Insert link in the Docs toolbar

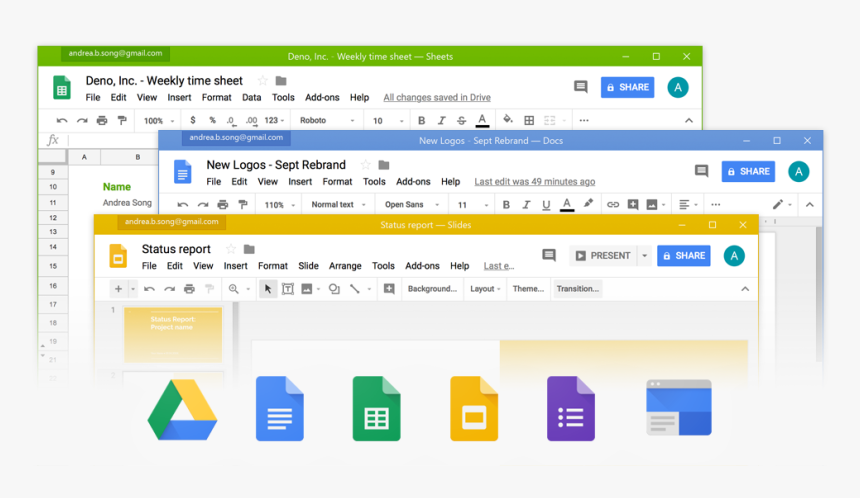(613, 205)
